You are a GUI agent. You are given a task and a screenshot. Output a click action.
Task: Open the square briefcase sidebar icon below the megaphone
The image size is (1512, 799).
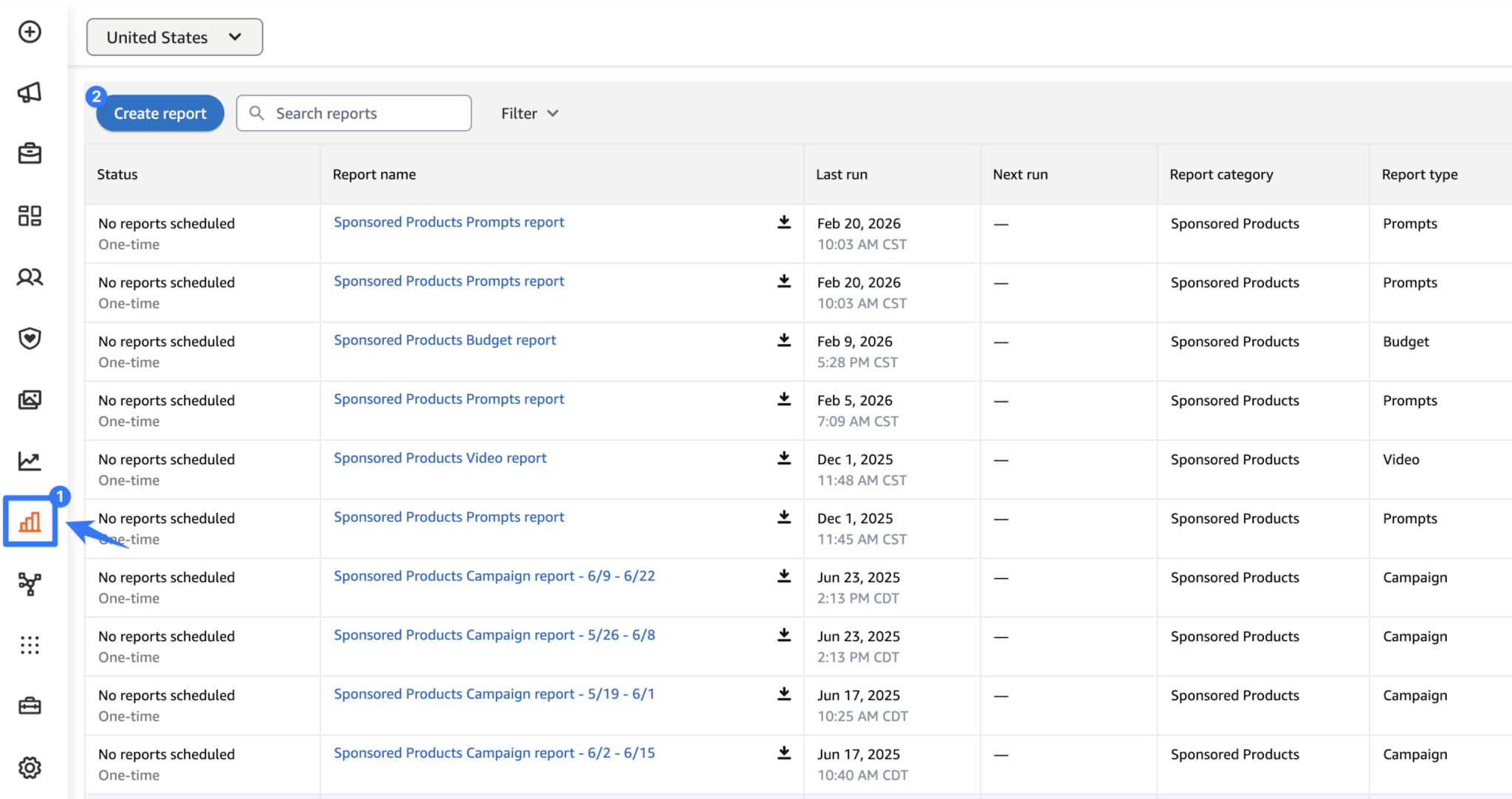(30, 154)
